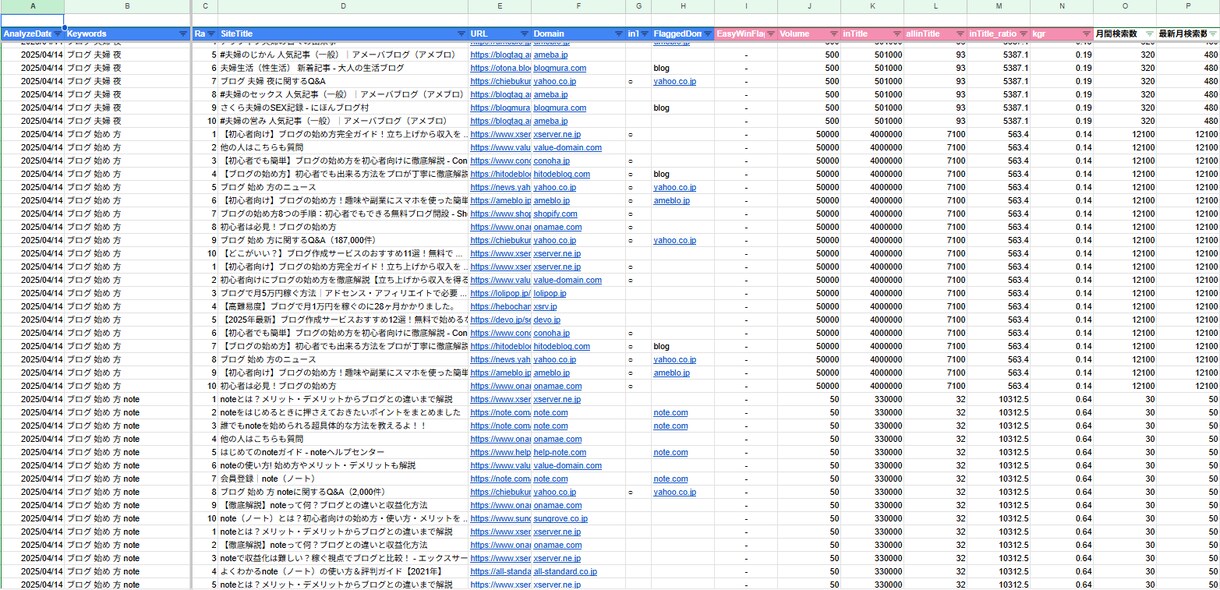Open the Keywords column filter dropdown
Screen dimensions: 1220x590
click(182, 34)
